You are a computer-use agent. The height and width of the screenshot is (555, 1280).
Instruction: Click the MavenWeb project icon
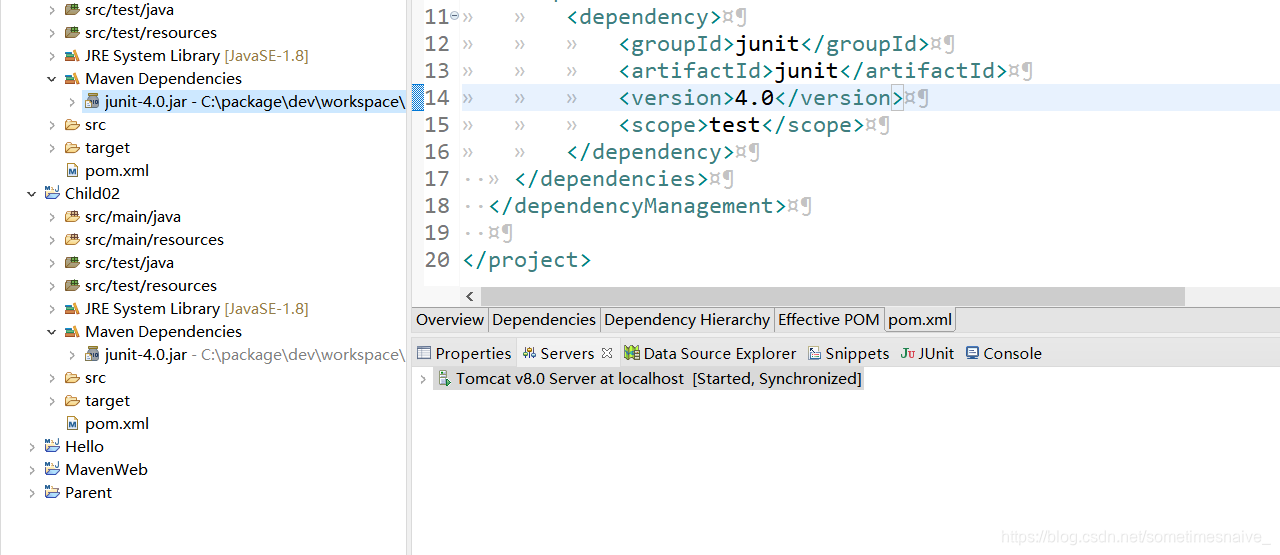(x=52, y=469)
